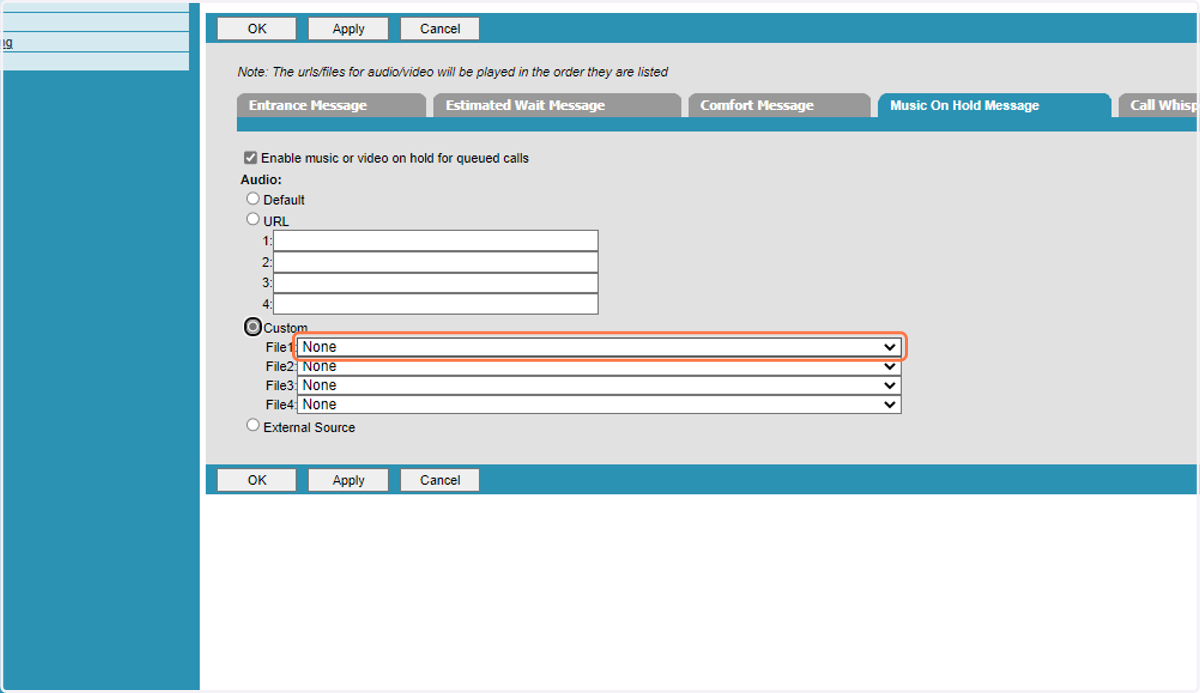This screenshot has height=693, width=1200.
Task: Toggle Enable music or video on hold checkbox
Action: pyautogui.click(x=251, y=158)
